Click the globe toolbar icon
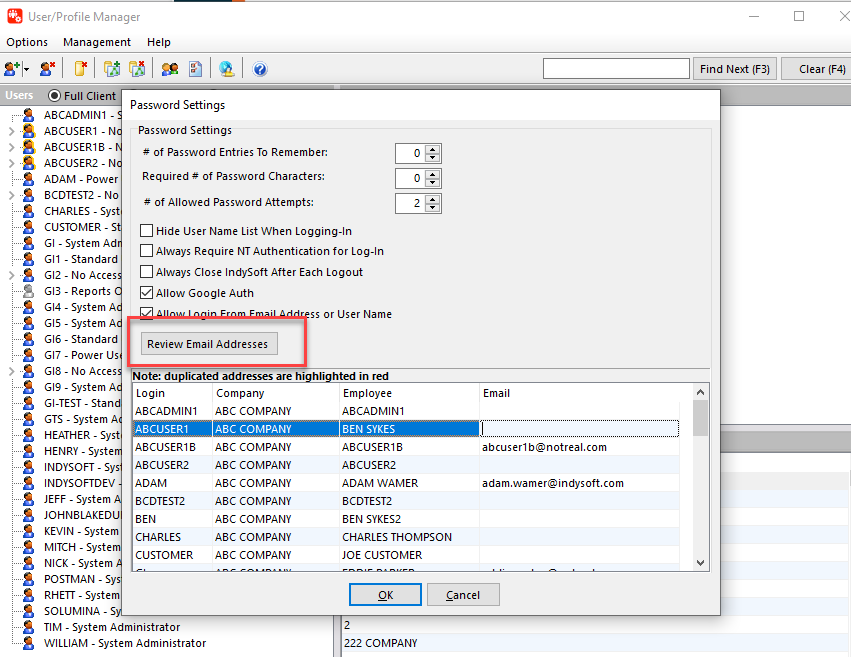The image size is (851, 657). pyautogui.click(x=227, y=69)
